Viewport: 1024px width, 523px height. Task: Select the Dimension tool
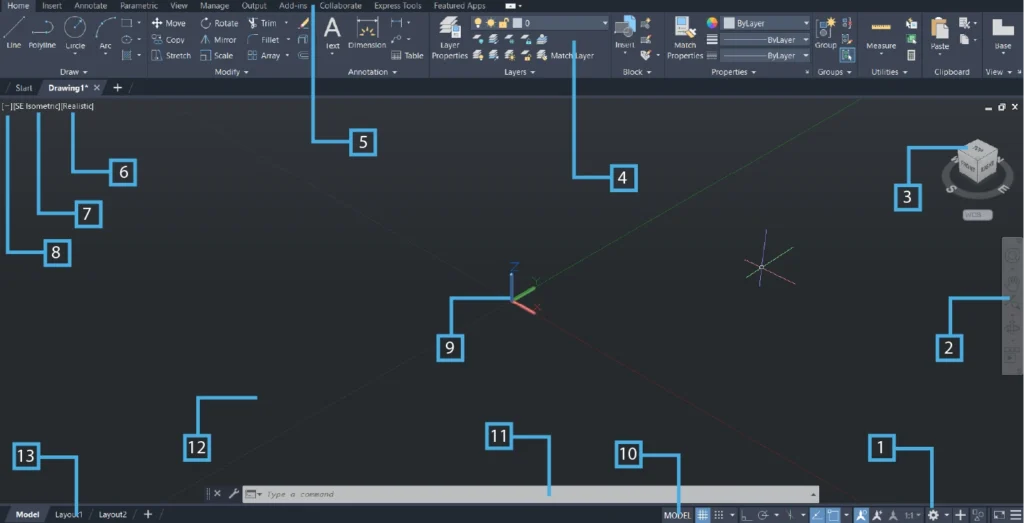click(367, 34)
